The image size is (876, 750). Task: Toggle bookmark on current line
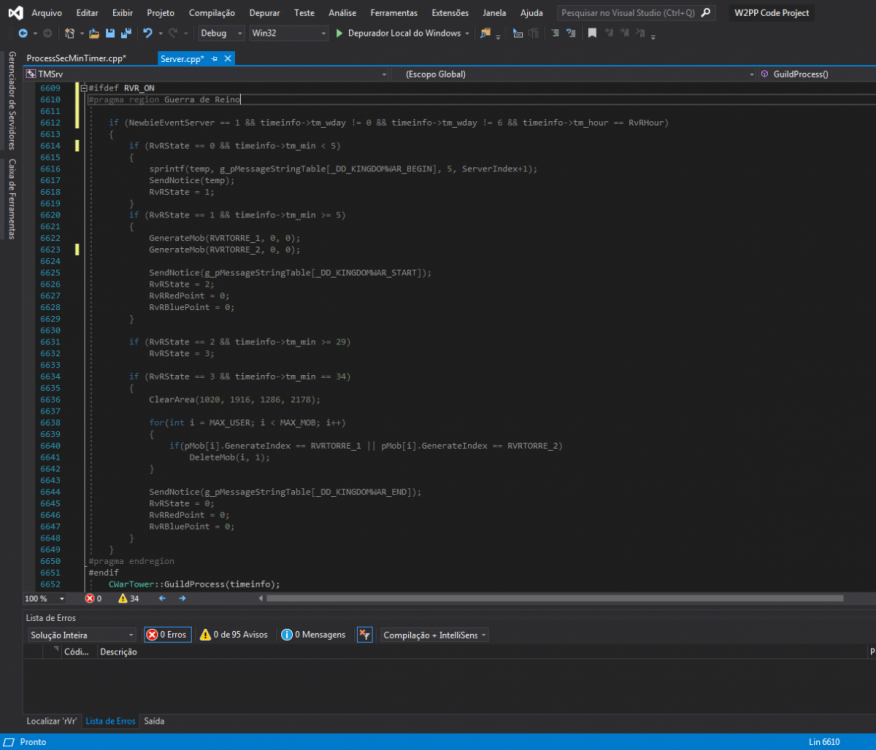[x=592, y=34]
